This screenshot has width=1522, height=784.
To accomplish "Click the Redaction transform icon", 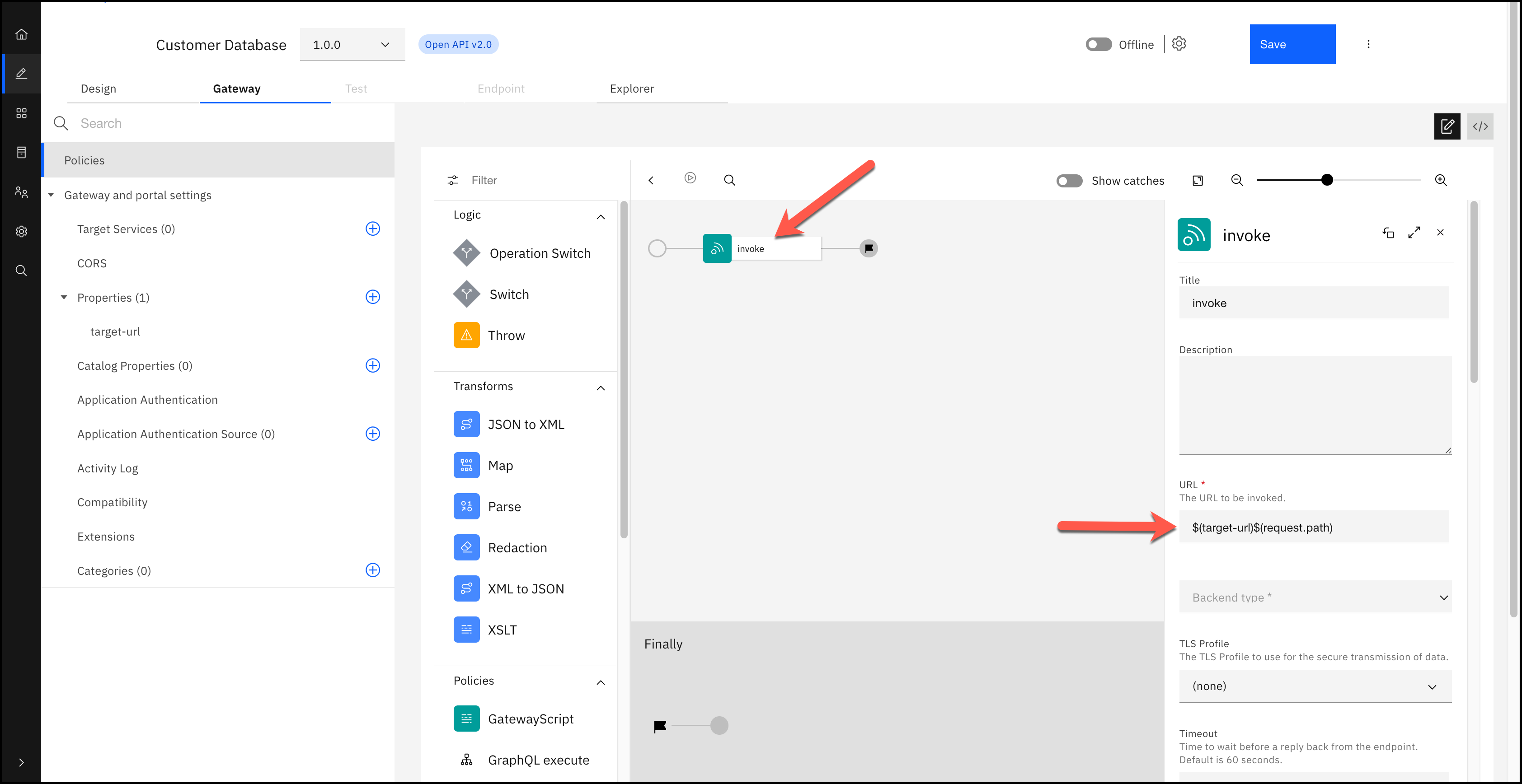I will click(x=466, y=548).
